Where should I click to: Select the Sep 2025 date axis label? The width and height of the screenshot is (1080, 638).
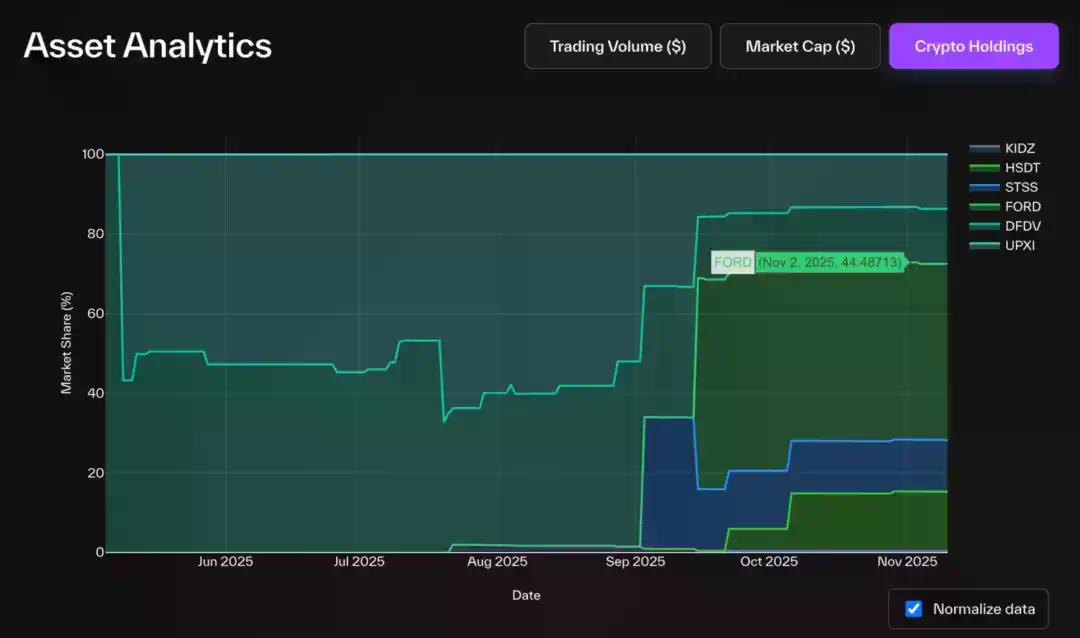(x=634, y=562)
